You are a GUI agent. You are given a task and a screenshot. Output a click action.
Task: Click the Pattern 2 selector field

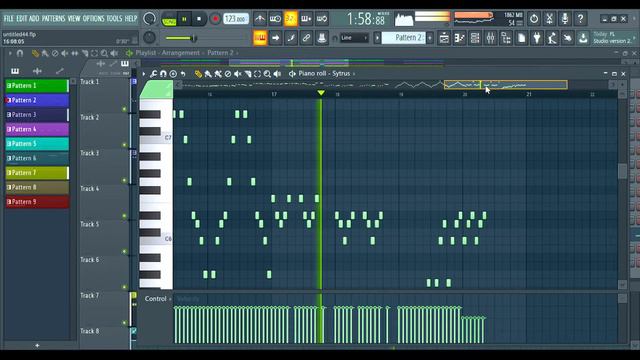(404, 38)
